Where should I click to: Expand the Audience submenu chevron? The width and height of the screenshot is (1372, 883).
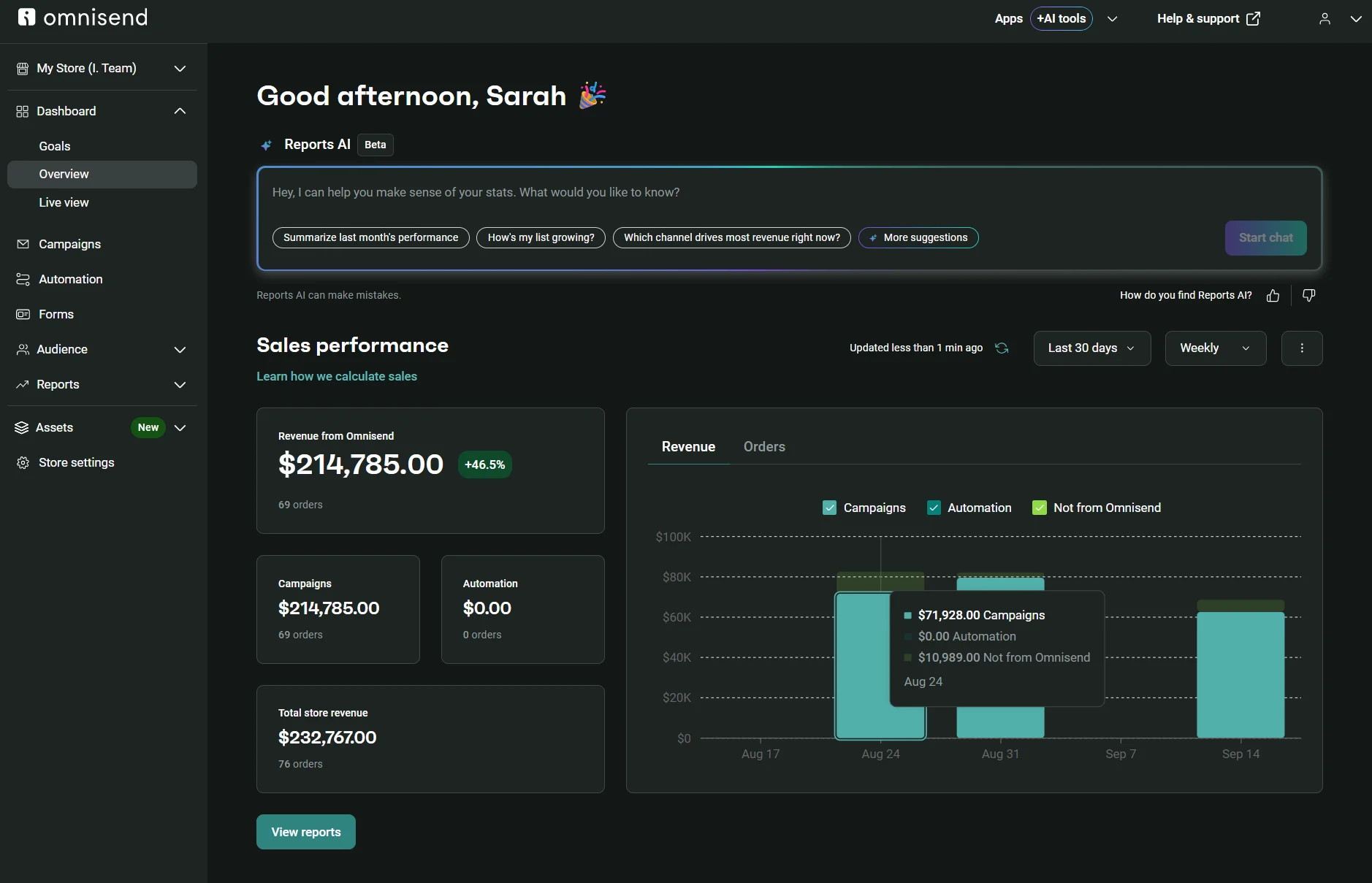coord(180,350)
